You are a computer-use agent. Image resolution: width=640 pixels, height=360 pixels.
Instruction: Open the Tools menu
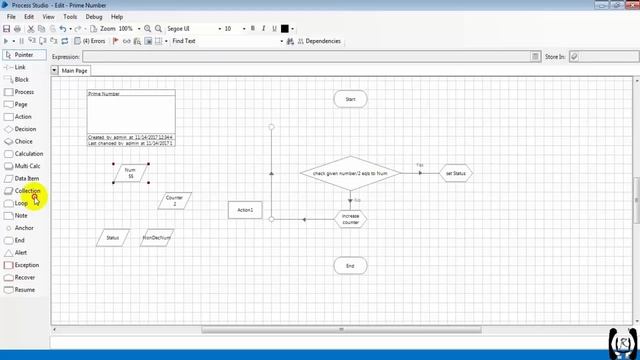click(x=70, y=17)
